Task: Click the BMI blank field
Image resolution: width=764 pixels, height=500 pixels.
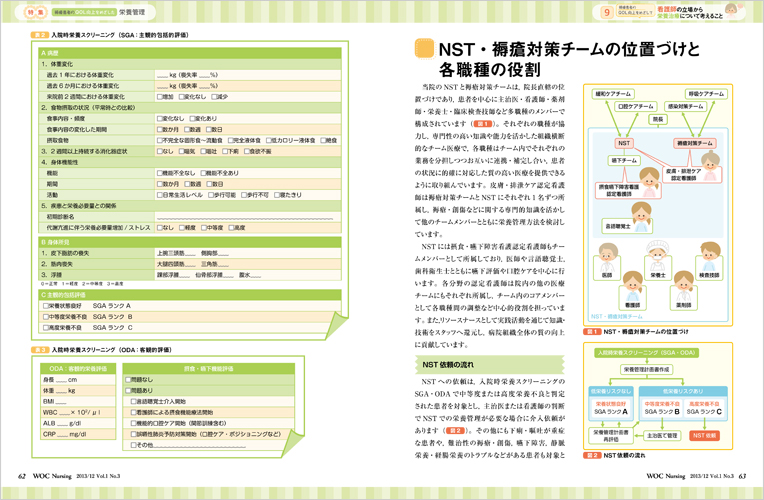Action: [61, 403]
